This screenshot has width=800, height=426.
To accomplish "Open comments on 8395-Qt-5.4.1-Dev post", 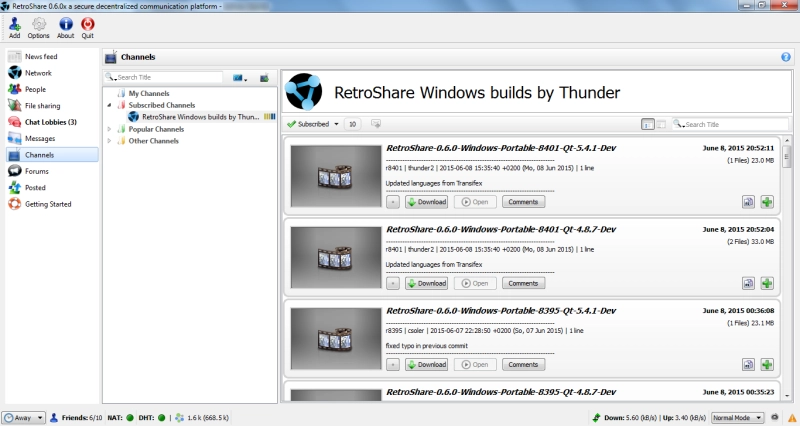I will (x=523, y=365).
